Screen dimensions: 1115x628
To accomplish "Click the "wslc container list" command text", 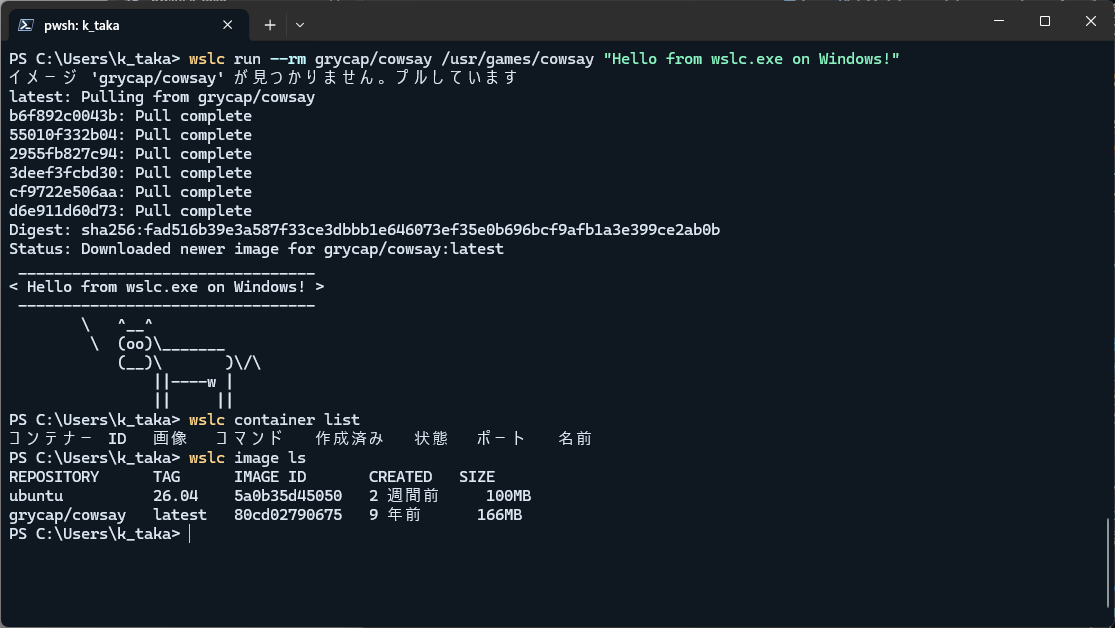I will point(274,420).
